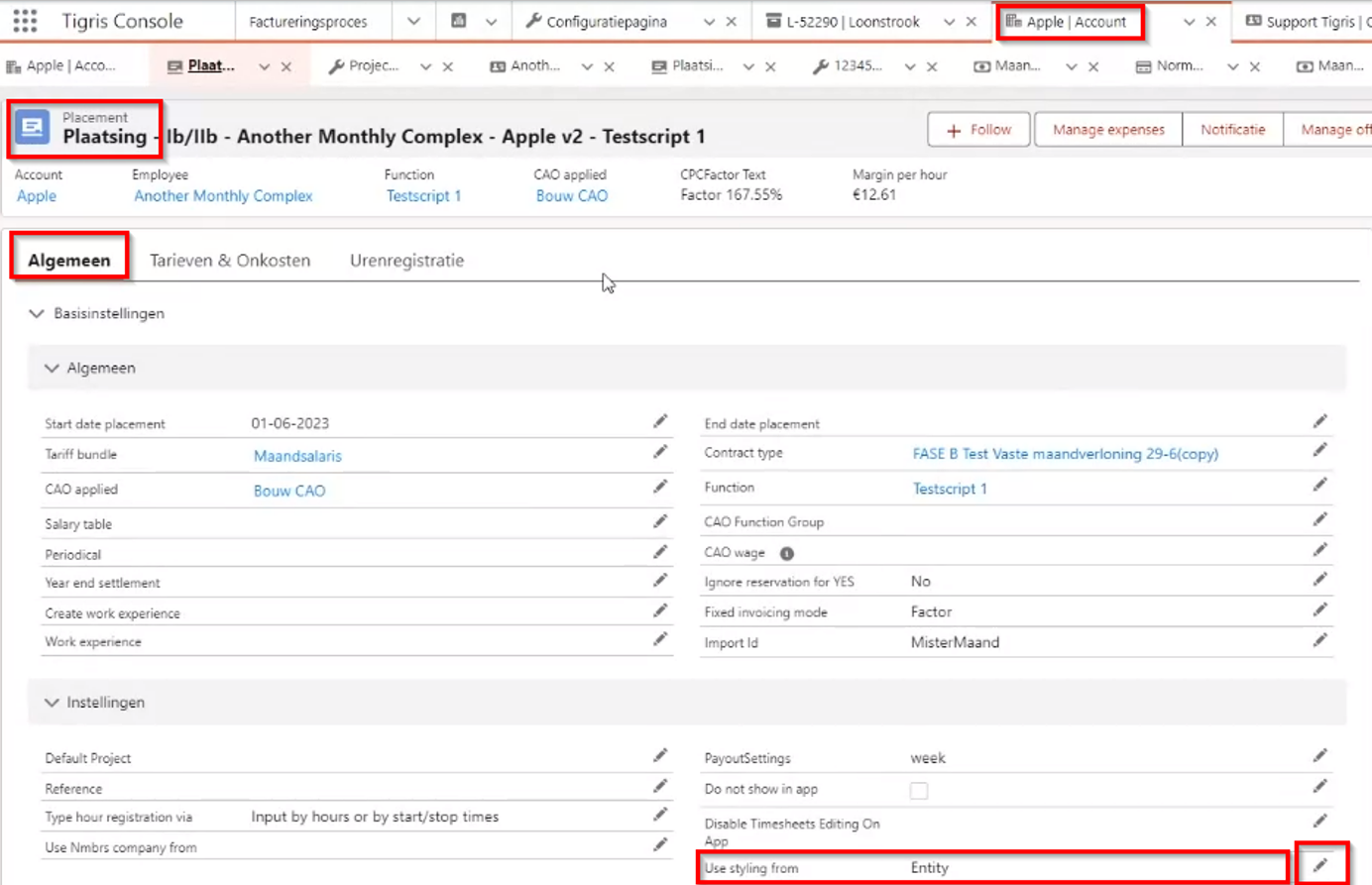
Task: Open Apple Account tab dropdown arrow
Action: pyautogui.click(x=1189, y=22)
